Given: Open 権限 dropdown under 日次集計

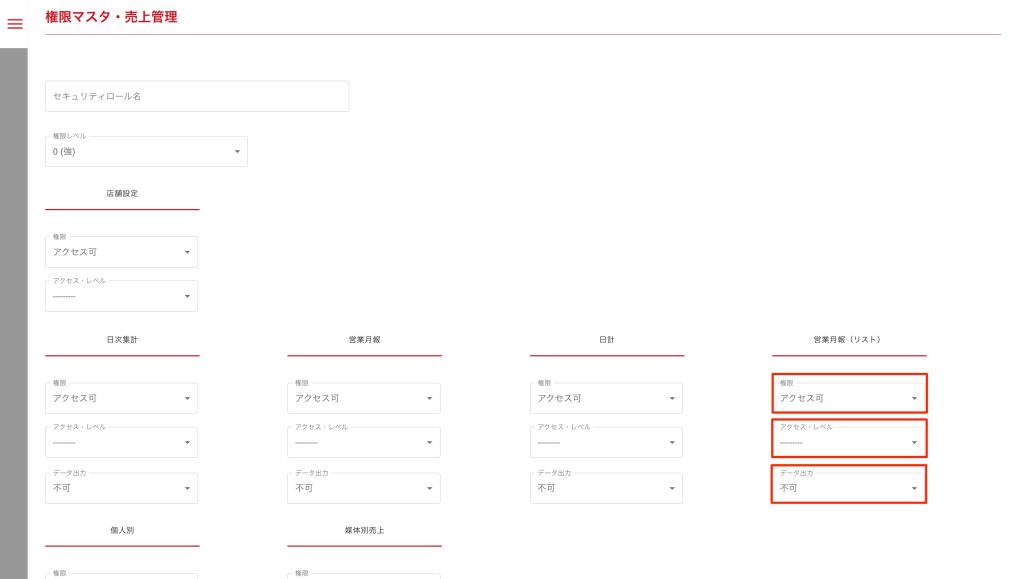Looking at the screenshot, I should (121, 398).
